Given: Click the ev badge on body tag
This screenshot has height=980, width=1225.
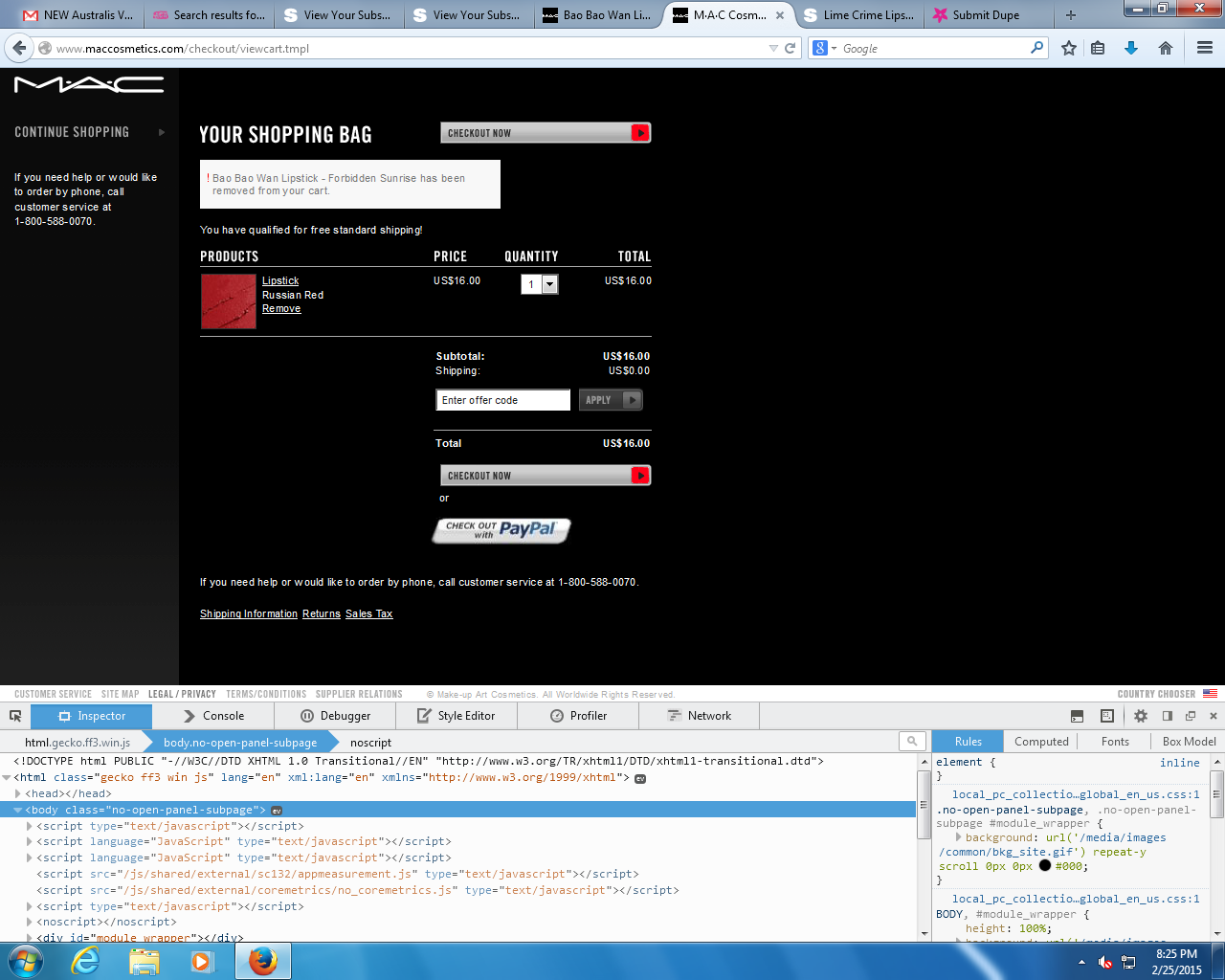Looking at the screenshot, I should click(277, 811).
